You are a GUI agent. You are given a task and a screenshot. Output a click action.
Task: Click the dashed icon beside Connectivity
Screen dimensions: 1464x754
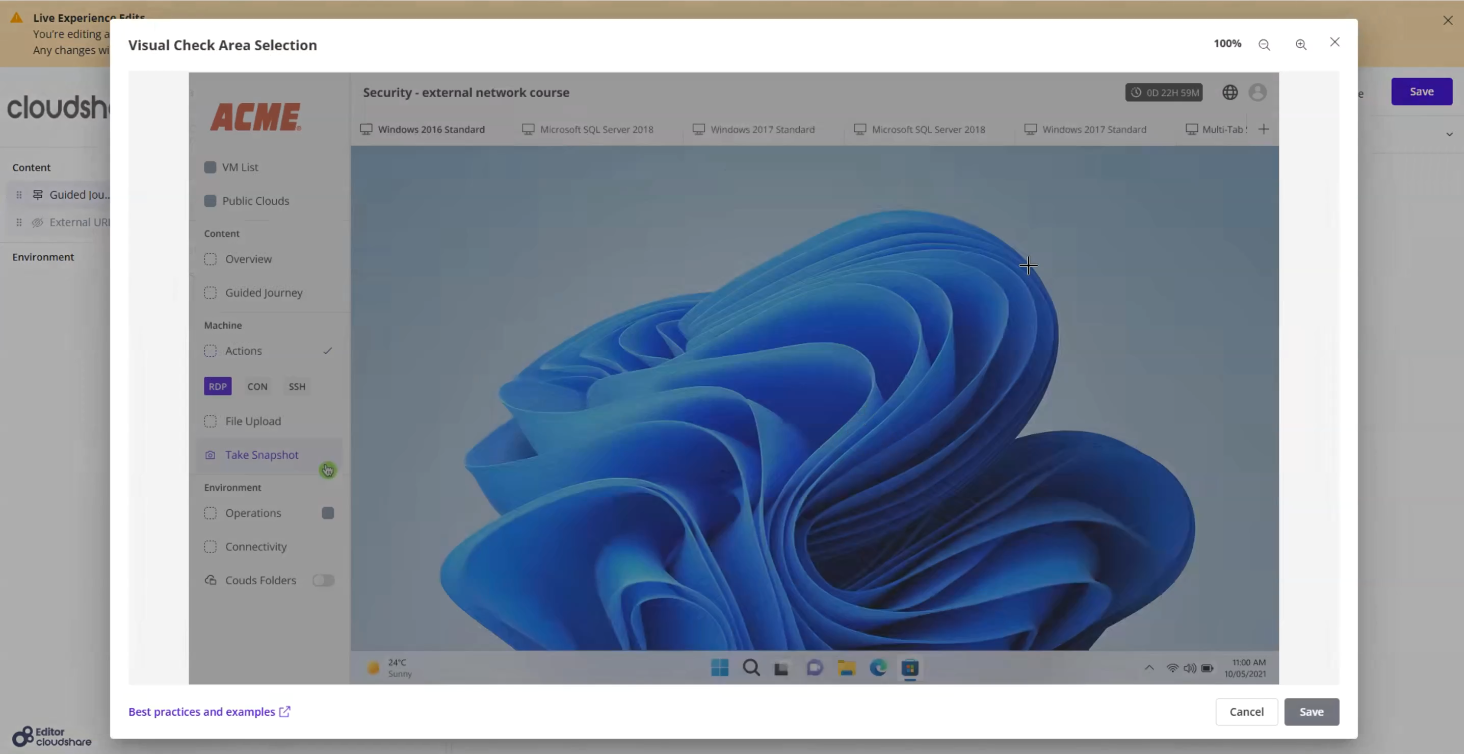210,547
